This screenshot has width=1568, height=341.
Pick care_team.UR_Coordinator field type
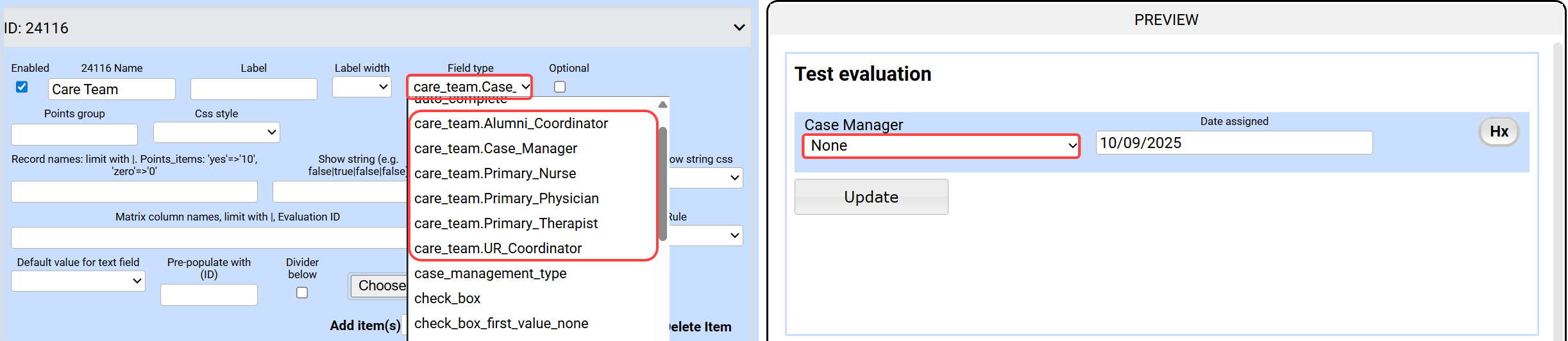point(498,248)
